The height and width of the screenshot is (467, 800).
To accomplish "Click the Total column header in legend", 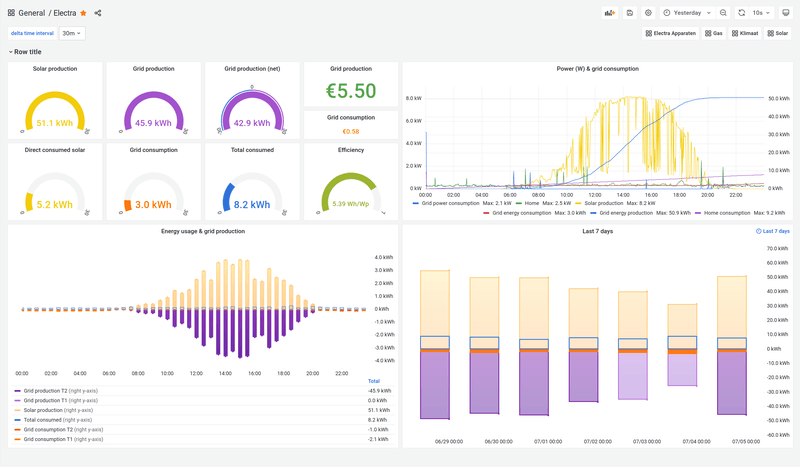I will coord(373,381).
